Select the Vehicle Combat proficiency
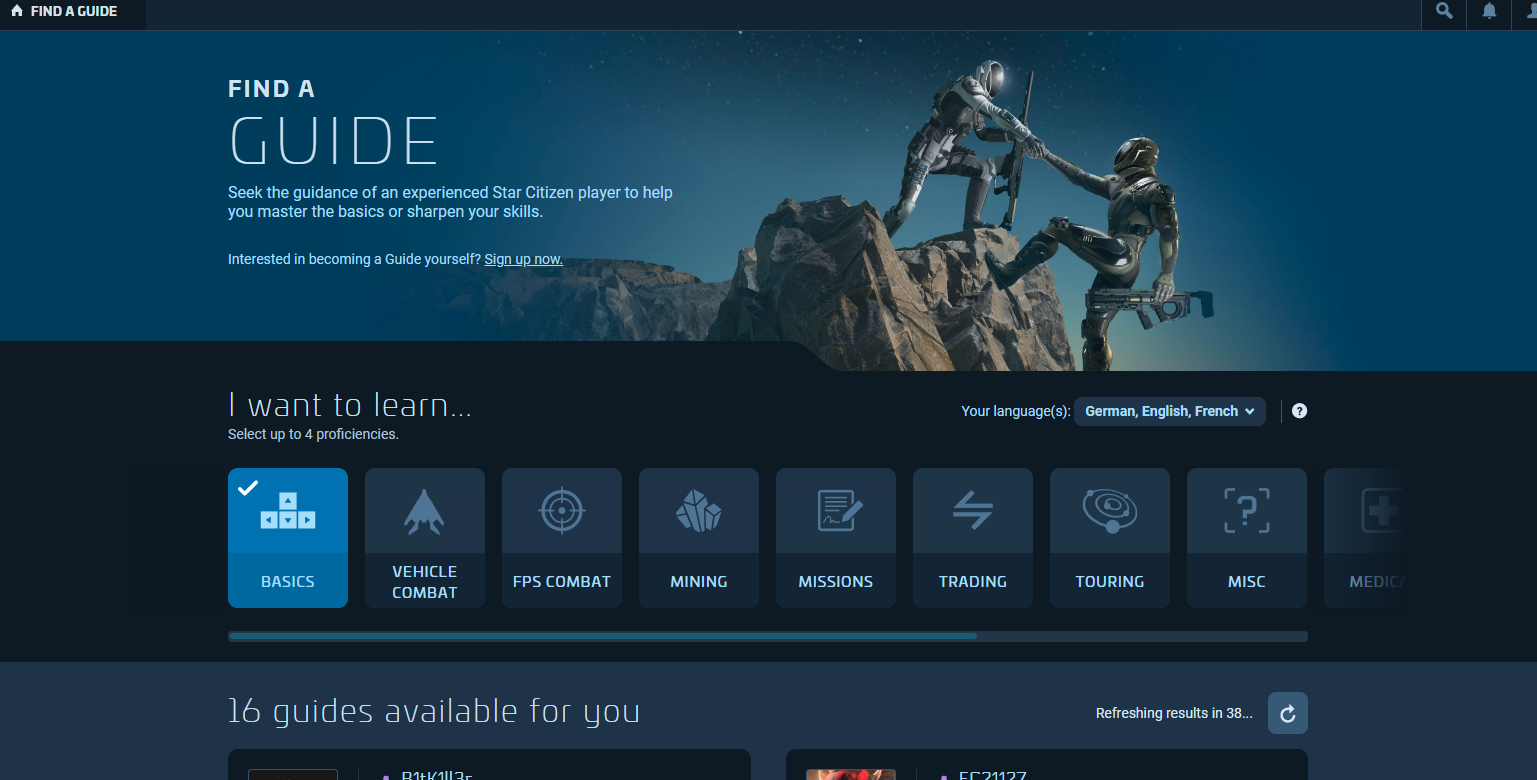 (425, 538)
